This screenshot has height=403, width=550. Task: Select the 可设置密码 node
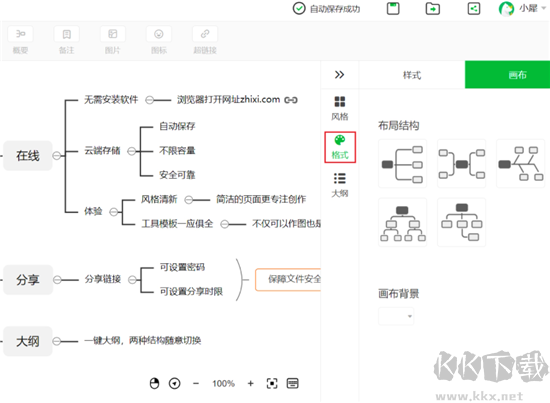(182, 267)
